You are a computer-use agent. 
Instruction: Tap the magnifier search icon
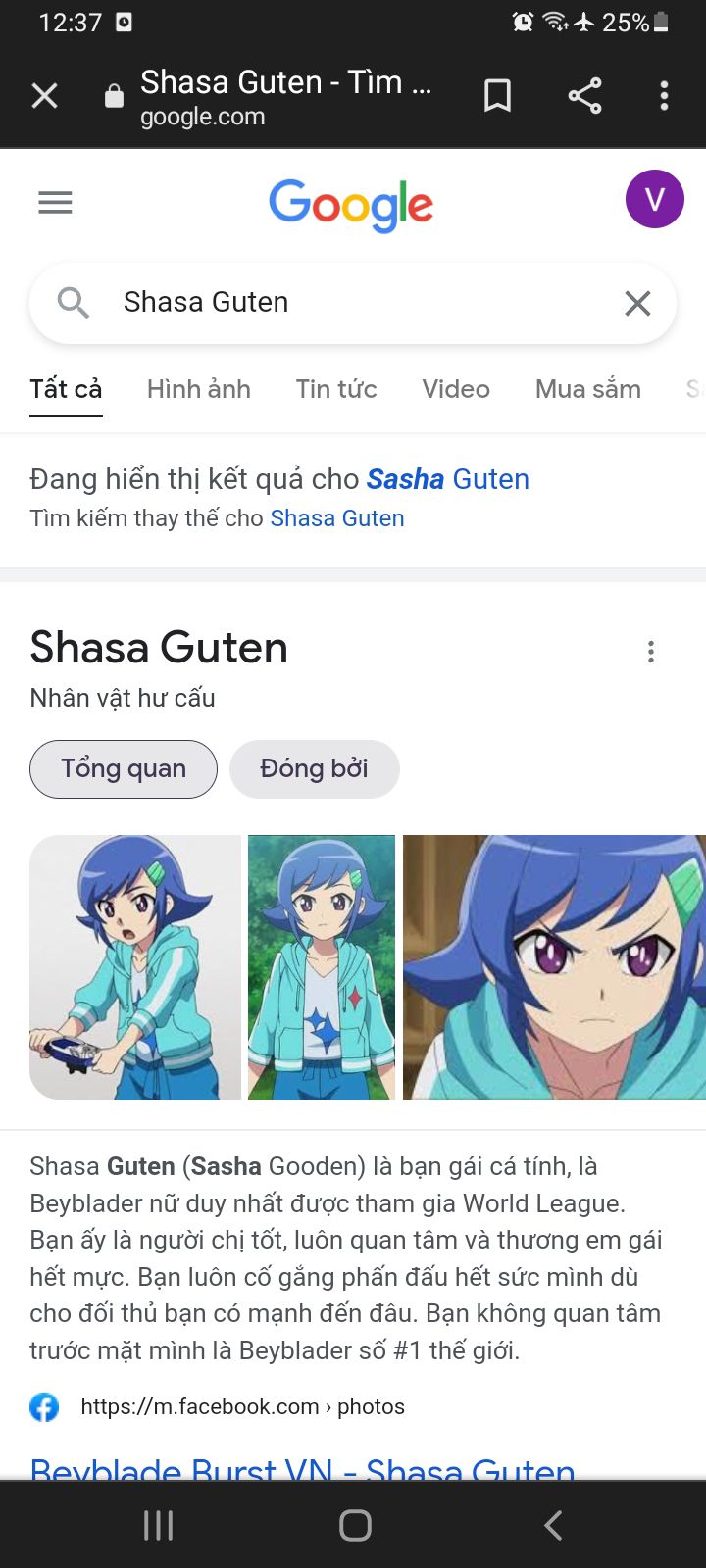(74, 303)
